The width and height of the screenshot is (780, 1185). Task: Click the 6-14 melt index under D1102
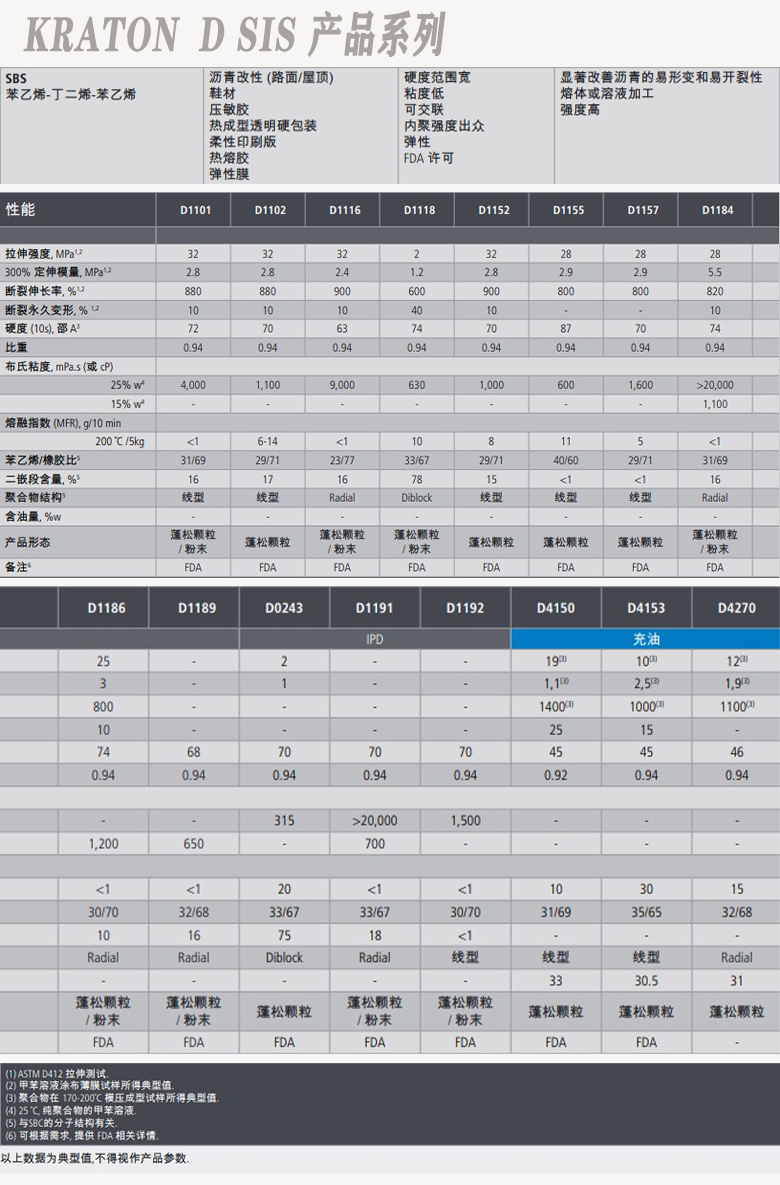tap(268, 441)
